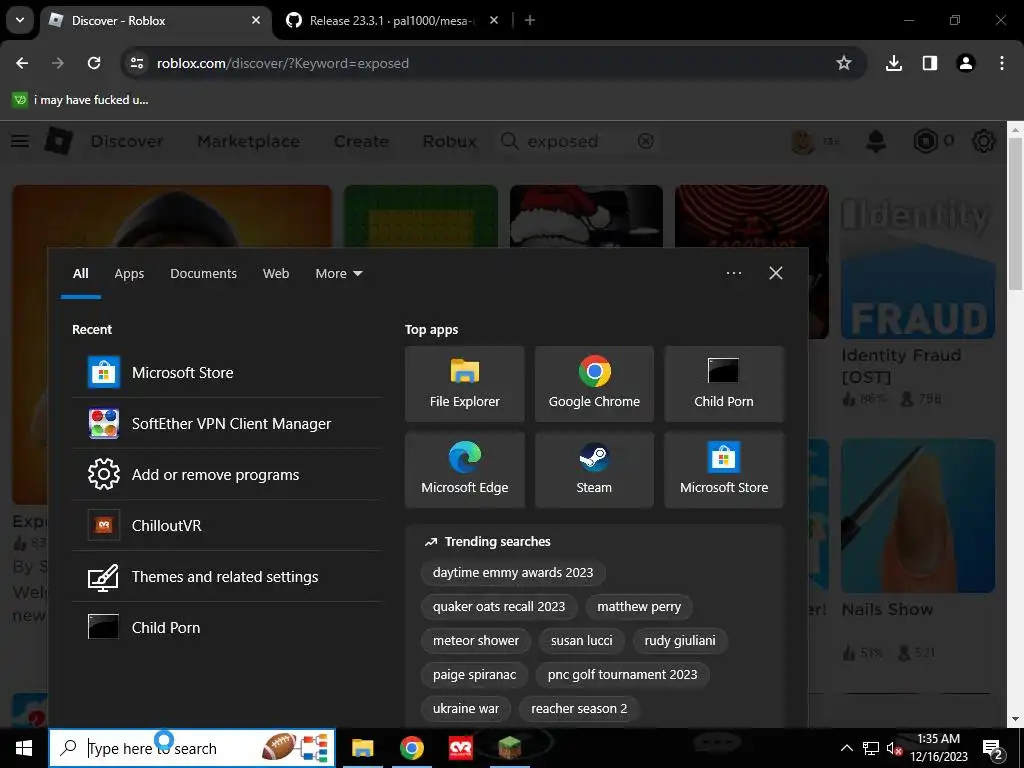Open the Minecraft block taskbar icon
The height and width of the screenshot is (768, 1024).
click(x=509, y=748)
